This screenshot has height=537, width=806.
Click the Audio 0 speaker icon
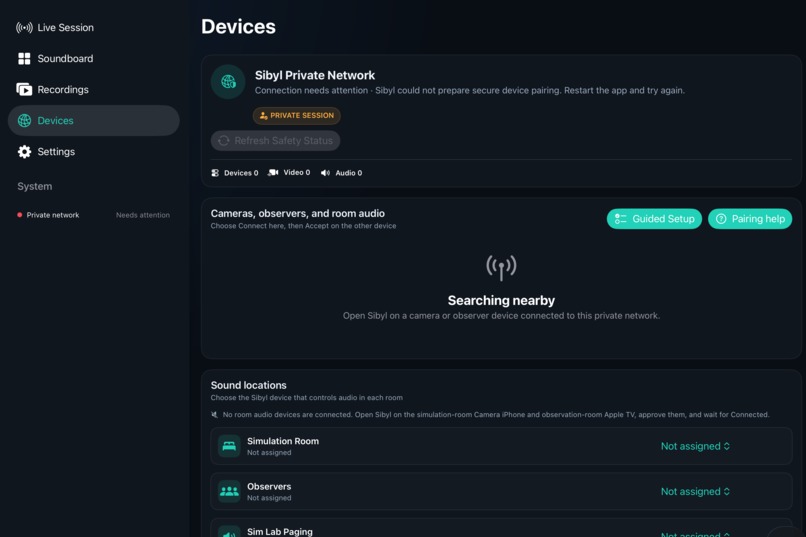point(325,173)
